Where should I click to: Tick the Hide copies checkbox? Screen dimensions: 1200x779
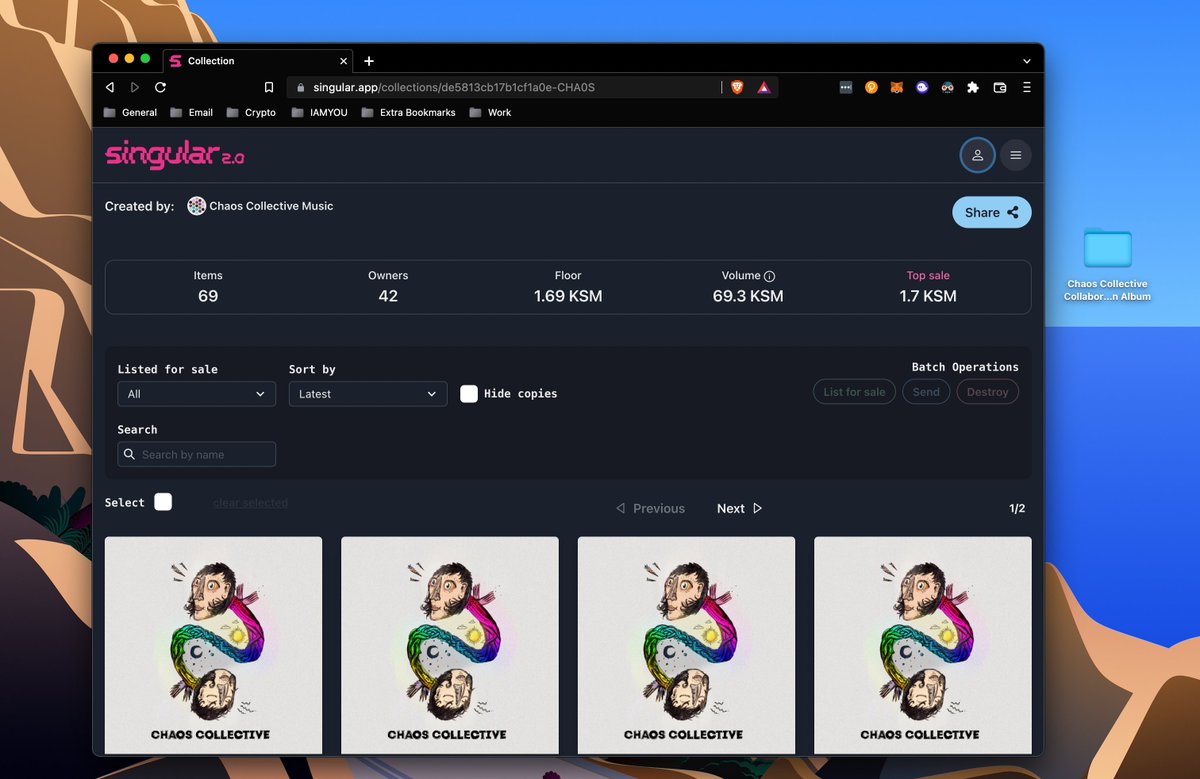click(469, 393)
